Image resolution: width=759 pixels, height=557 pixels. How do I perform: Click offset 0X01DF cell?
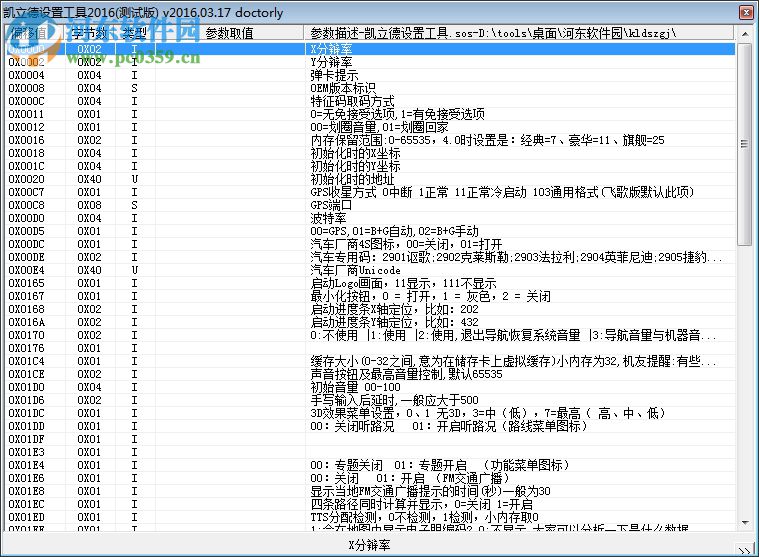pos(26,439)
